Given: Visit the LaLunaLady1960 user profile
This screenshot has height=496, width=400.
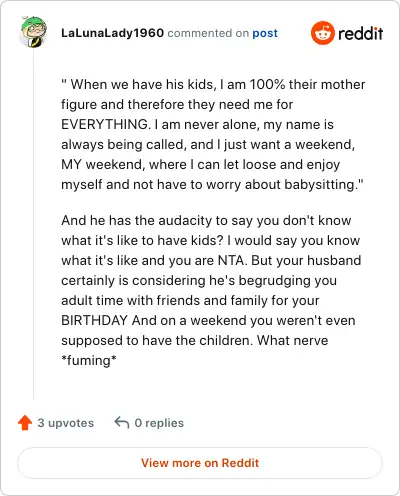Looking at the screenshot, I should (x=112, y=33).
